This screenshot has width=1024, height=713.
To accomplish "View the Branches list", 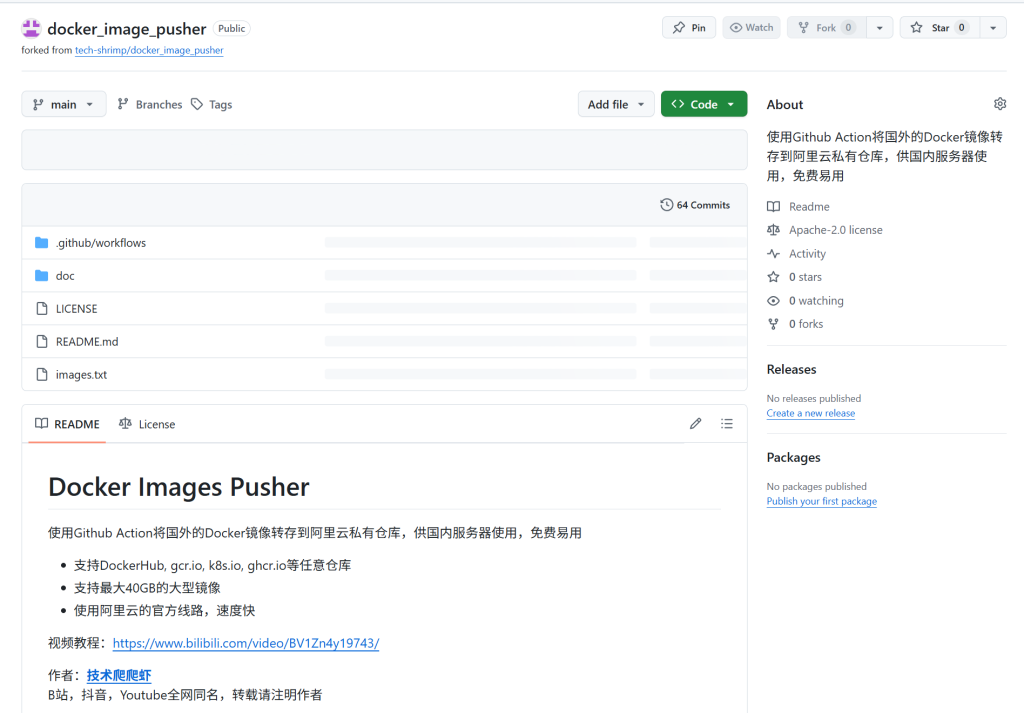I will click(x=150, y=104).
